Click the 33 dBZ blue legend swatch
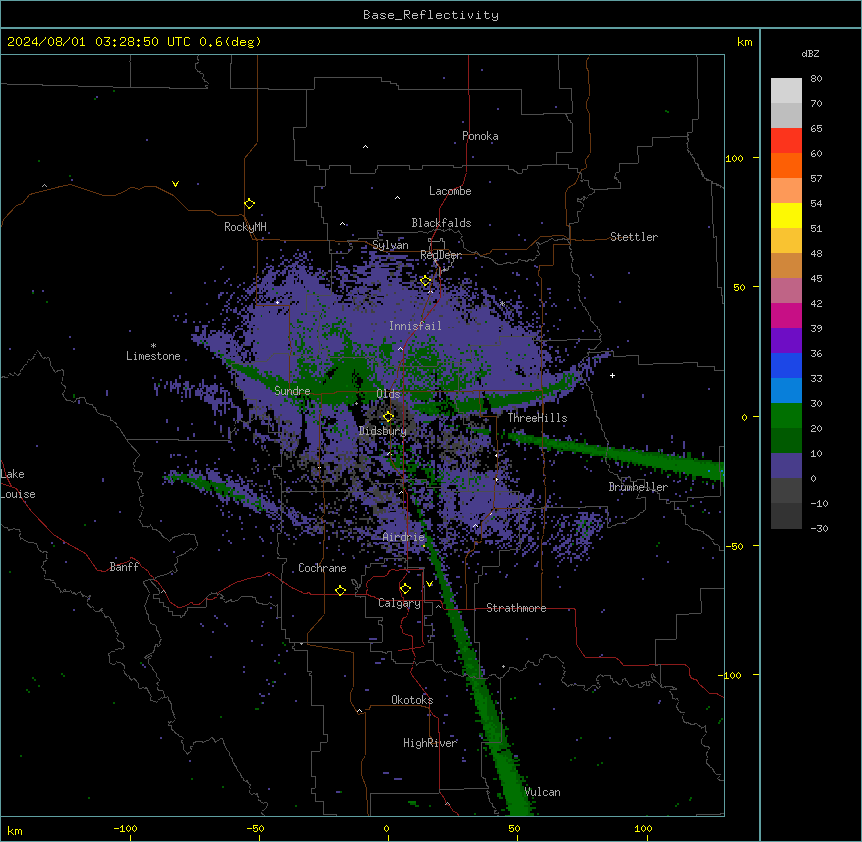 pos(786,390)
